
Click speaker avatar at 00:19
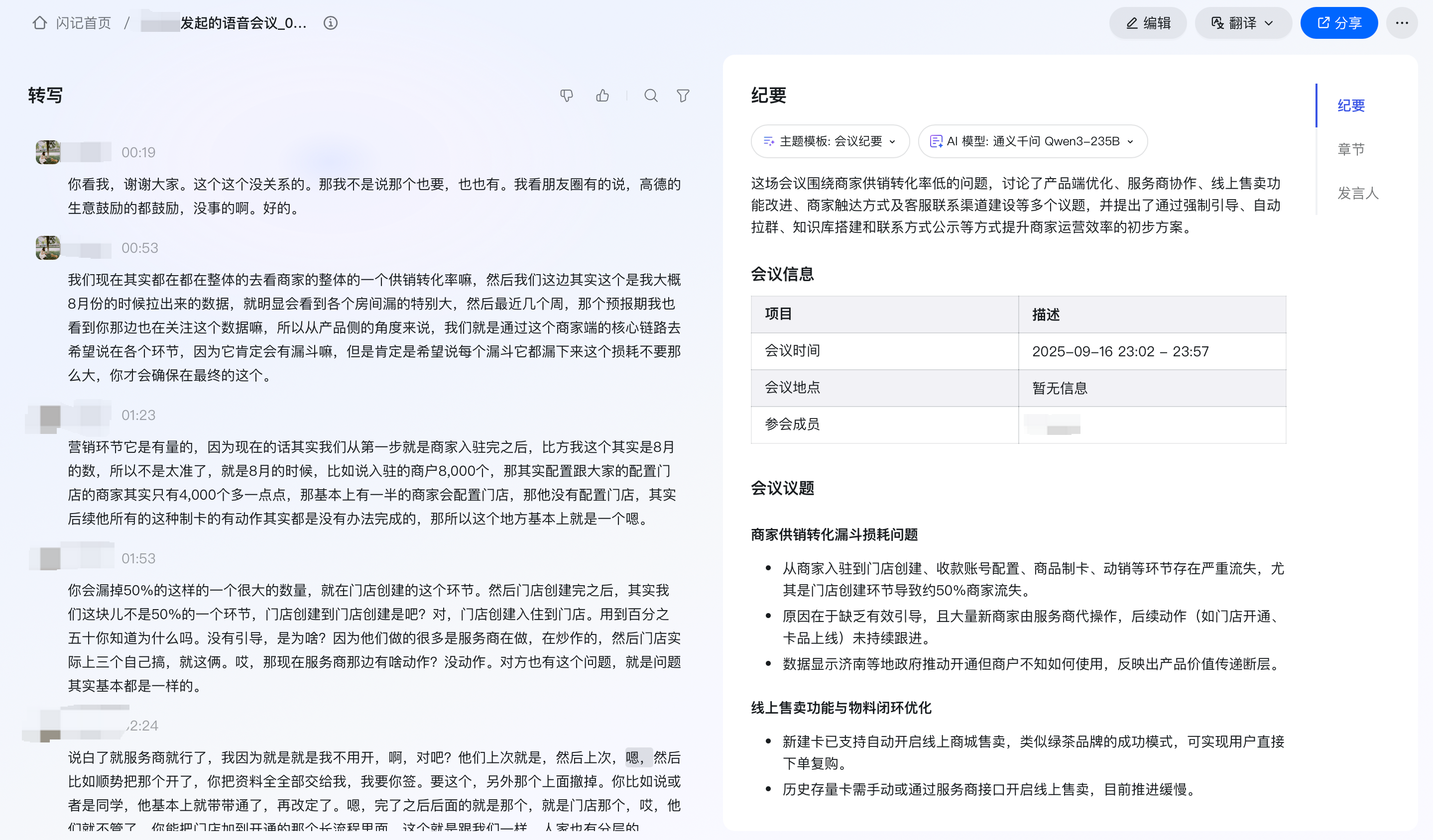48,152
